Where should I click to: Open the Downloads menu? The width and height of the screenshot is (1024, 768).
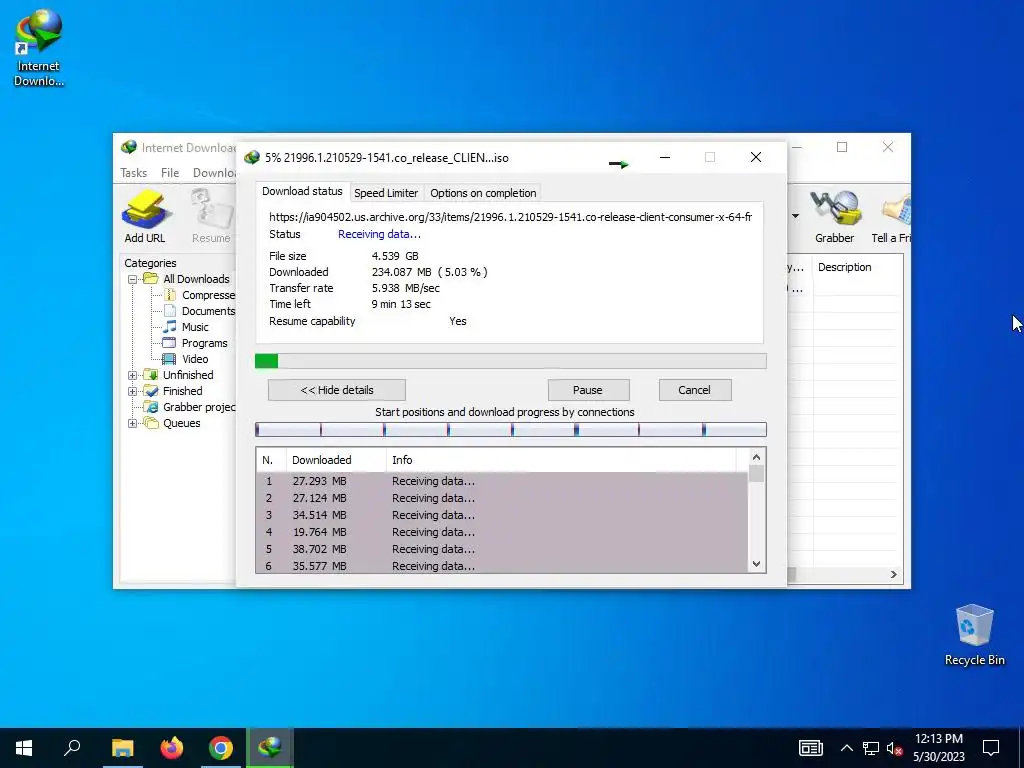[x=214, y=173]
